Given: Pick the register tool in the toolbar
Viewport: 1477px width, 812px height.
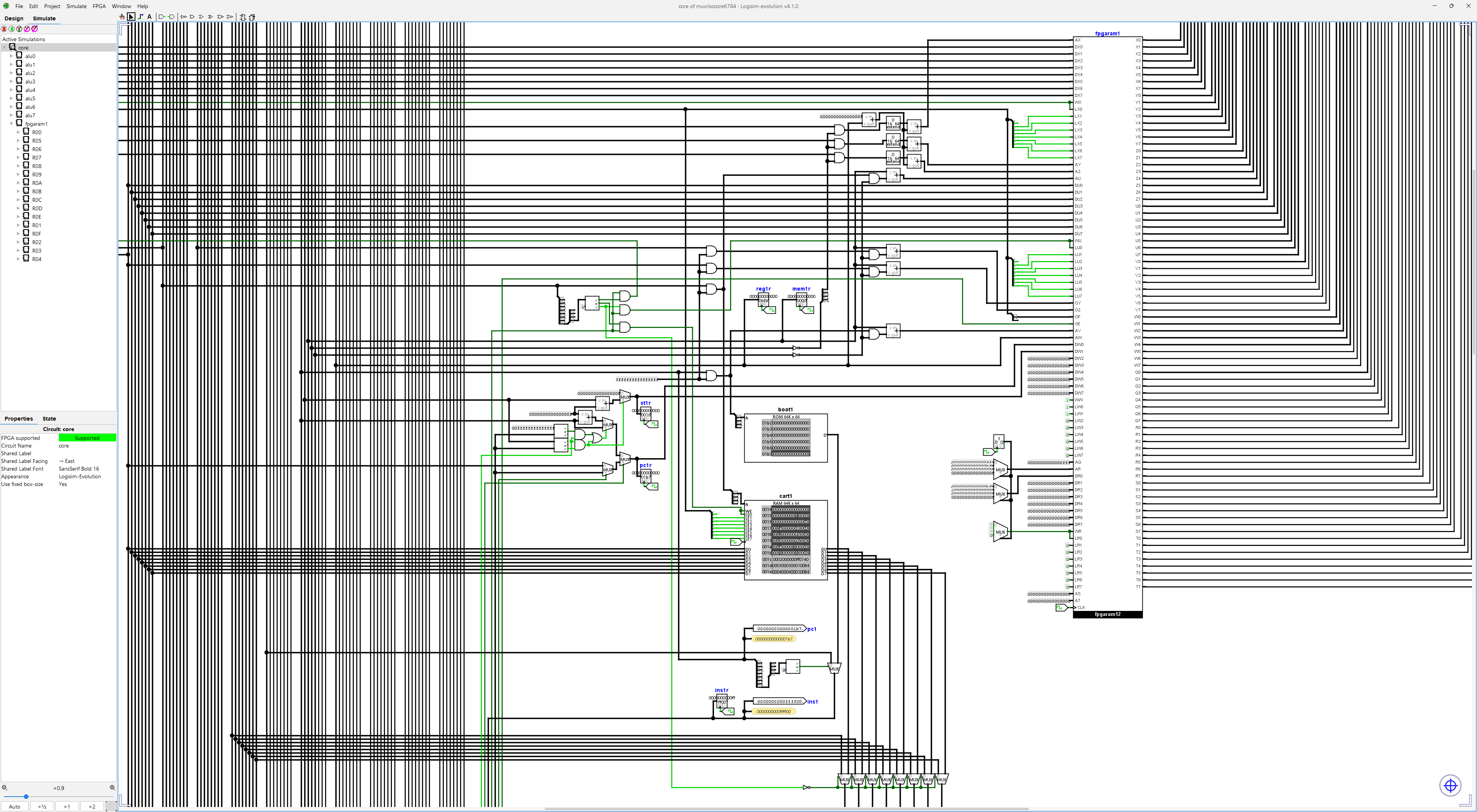Looking at the screenshot, I should click(x=252, y=17).
